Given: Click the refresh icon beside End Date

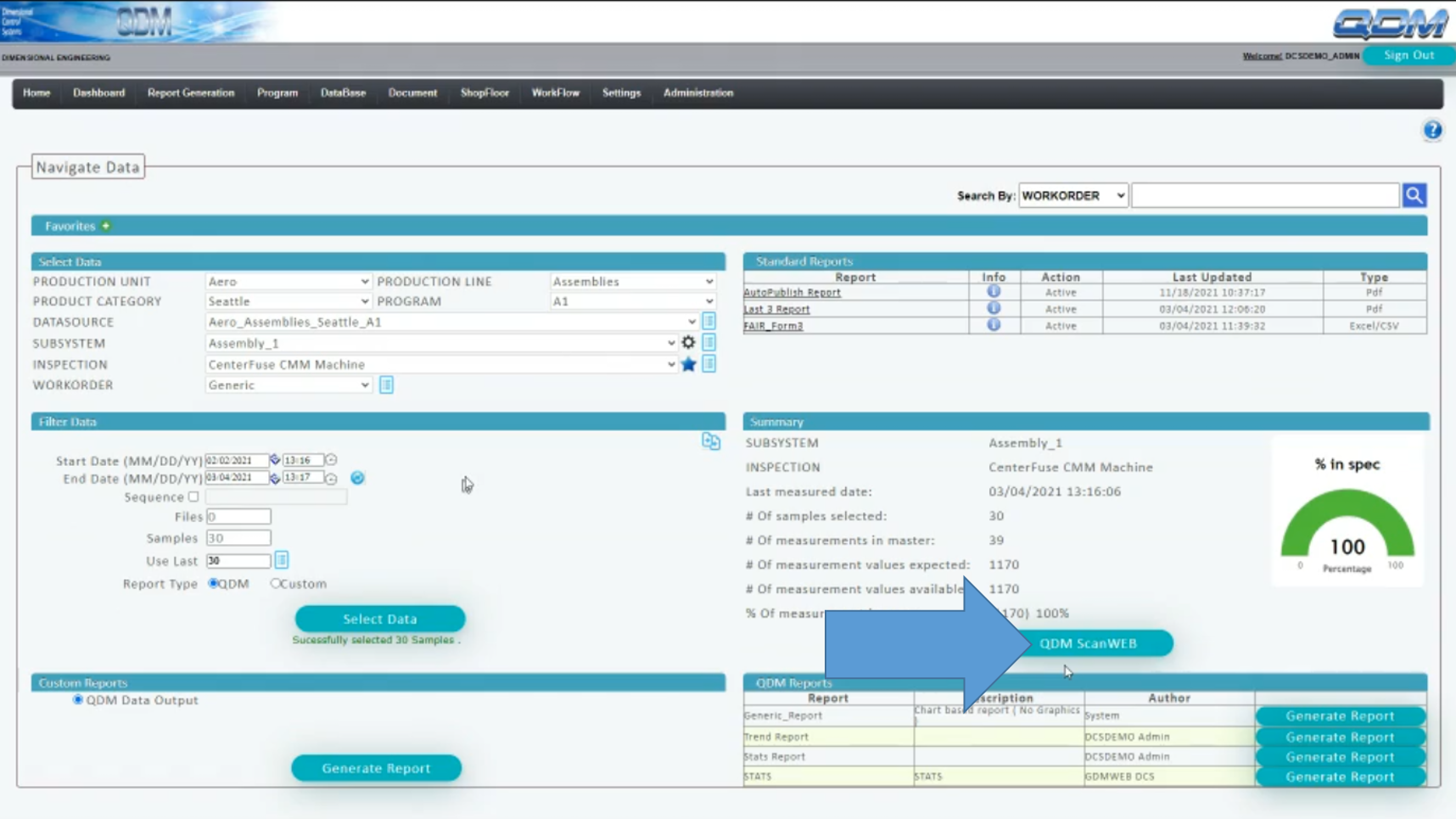Looking at the screenshot, I should pos(357,478).
